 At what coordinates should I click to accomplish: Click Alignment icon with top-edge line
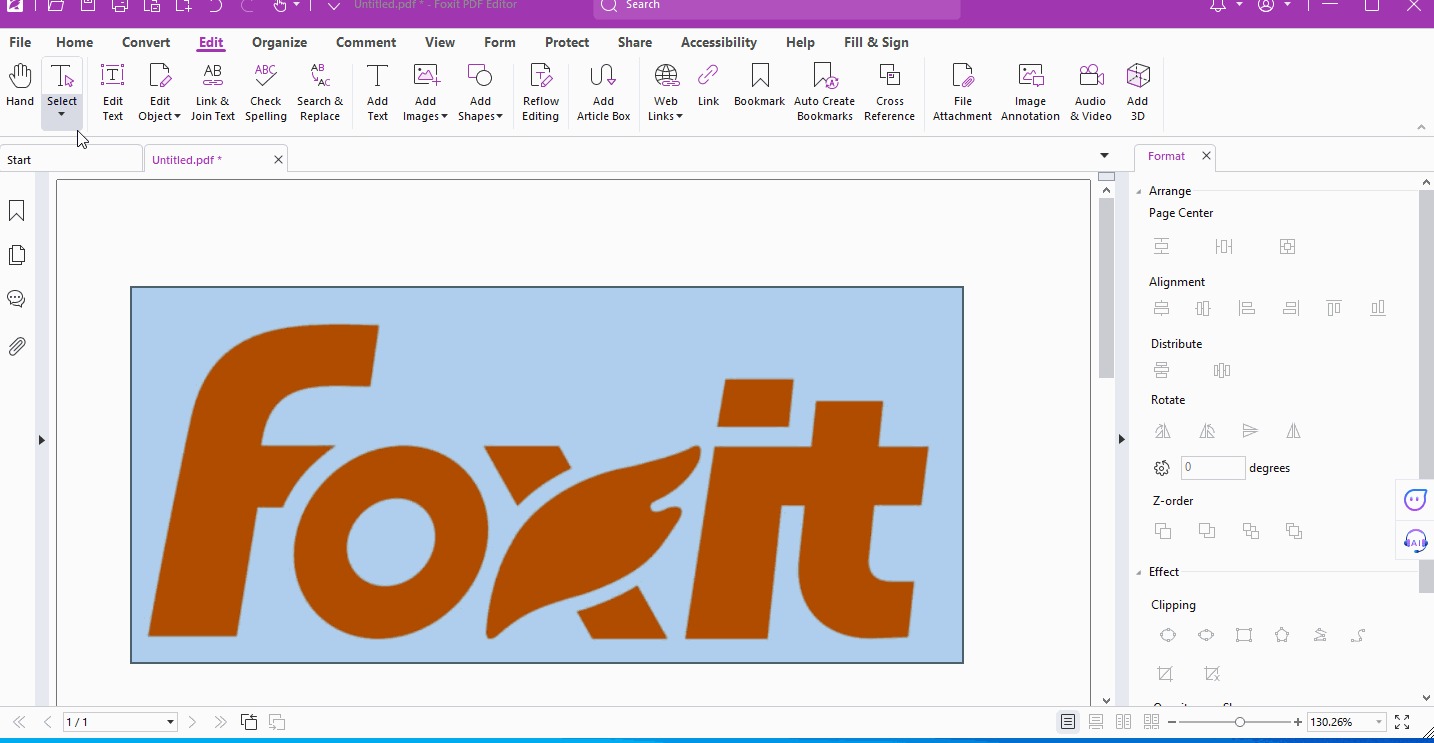click(x=1334, y=308)
